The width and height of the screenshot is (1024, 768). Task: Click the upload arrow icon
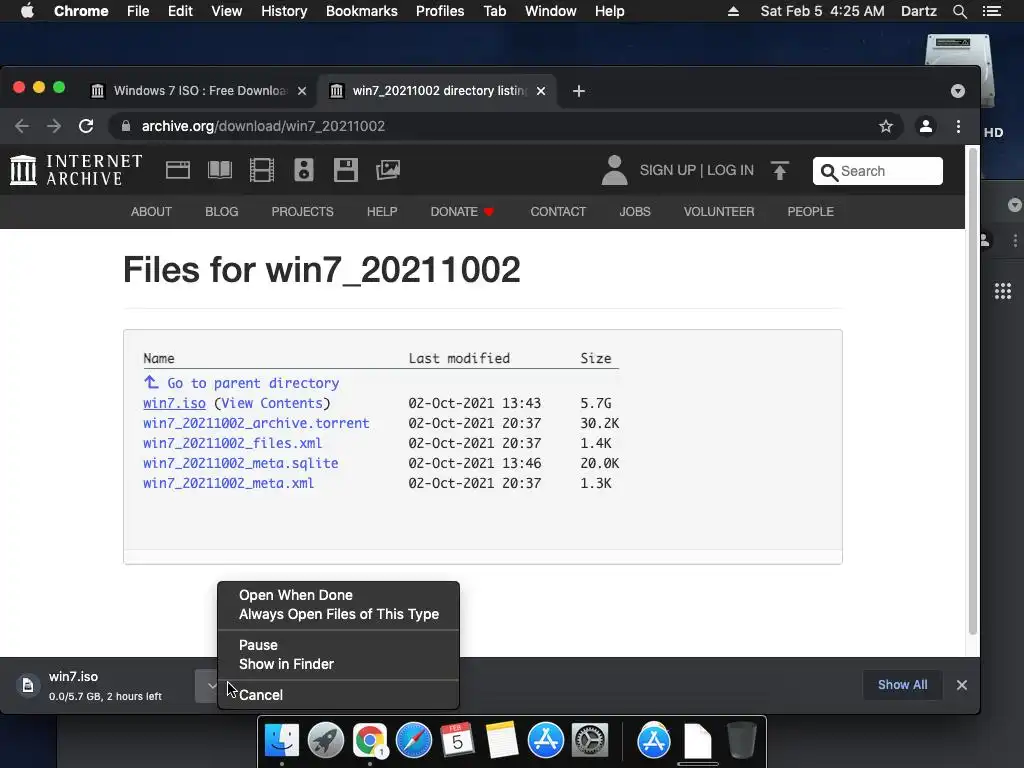[780, 170]
